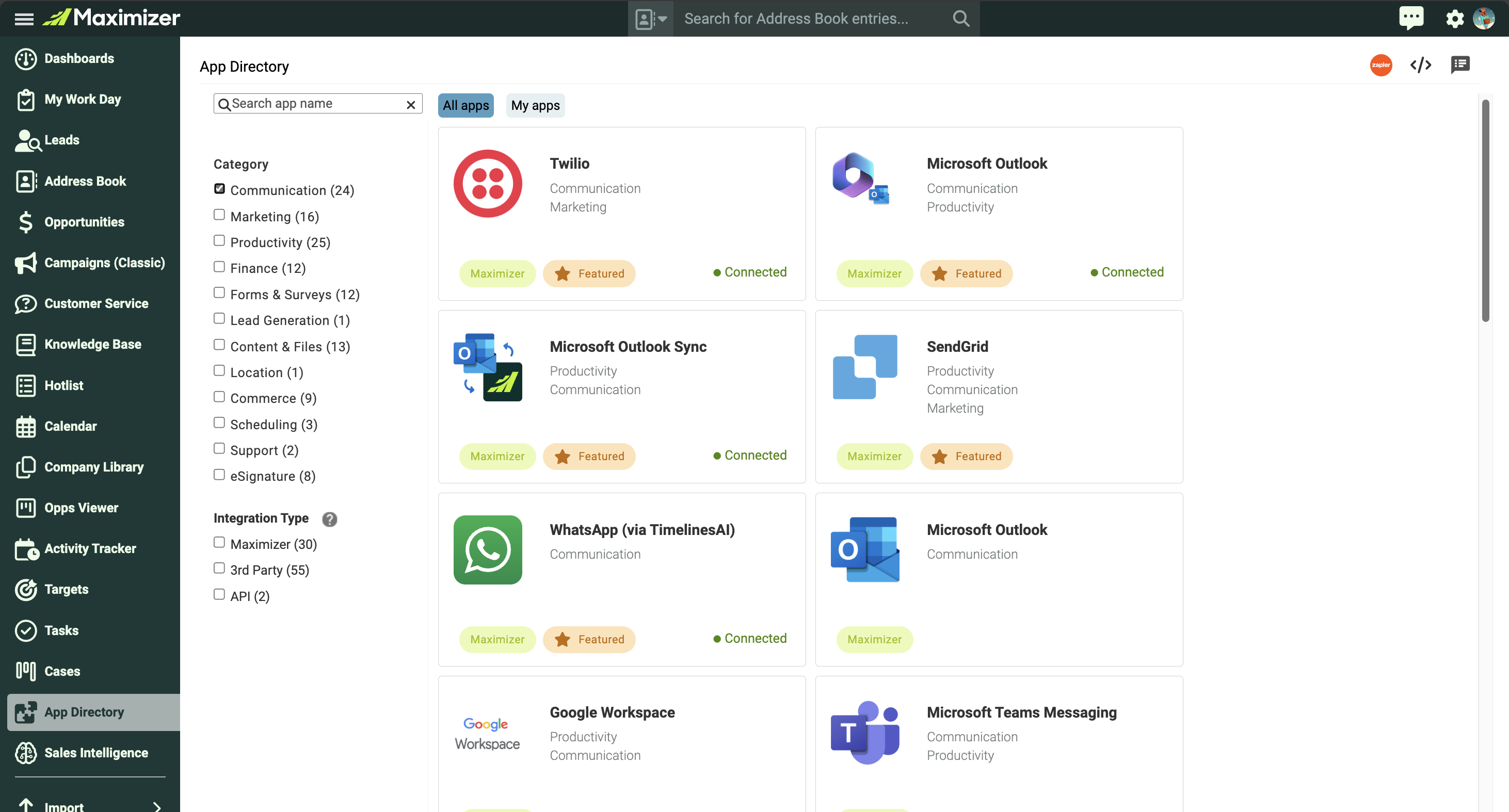Check the Content & Files filter
The height and width of the screenshot is (812, 1509).
219,345
